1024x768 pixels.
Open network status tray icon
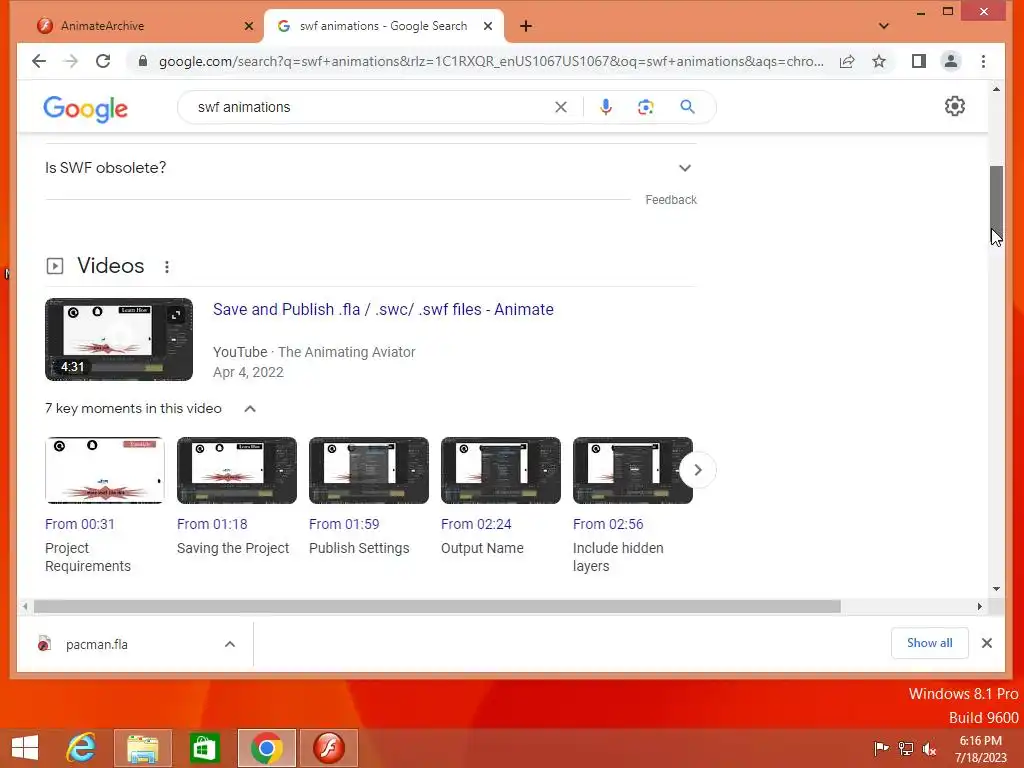pyautogui.click(x=906, y=748)
